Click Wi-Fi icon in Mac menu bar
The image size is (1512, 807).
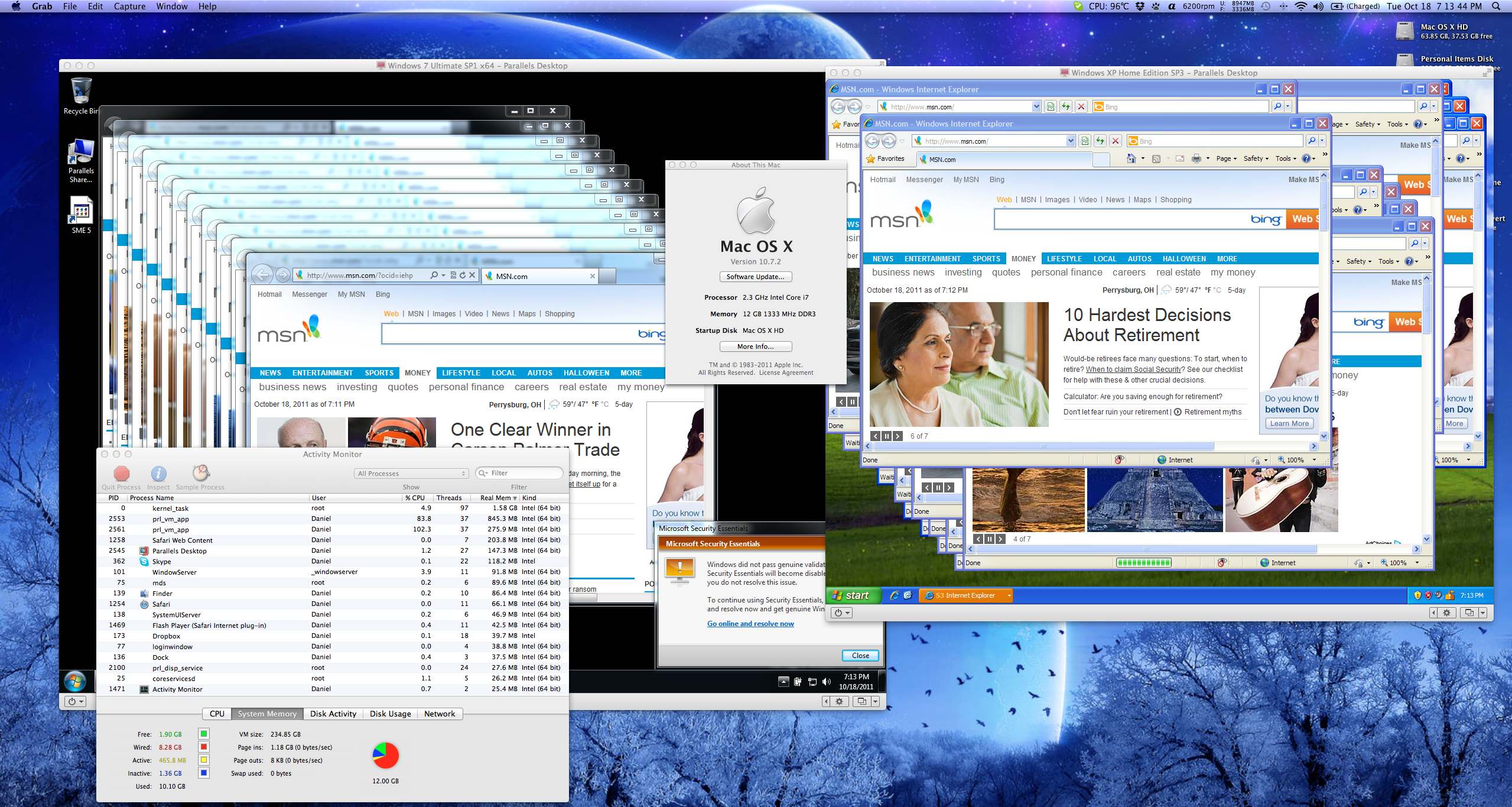[x=1300, y=6]
